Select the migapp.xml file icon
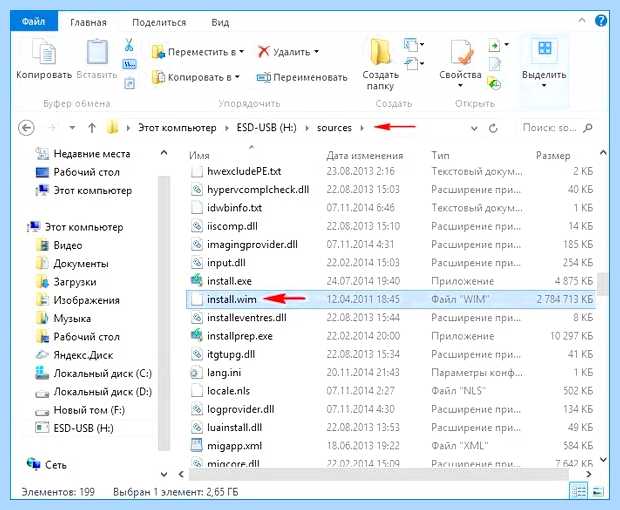Screen dimensions: 620x510 [x=197, y=446]
